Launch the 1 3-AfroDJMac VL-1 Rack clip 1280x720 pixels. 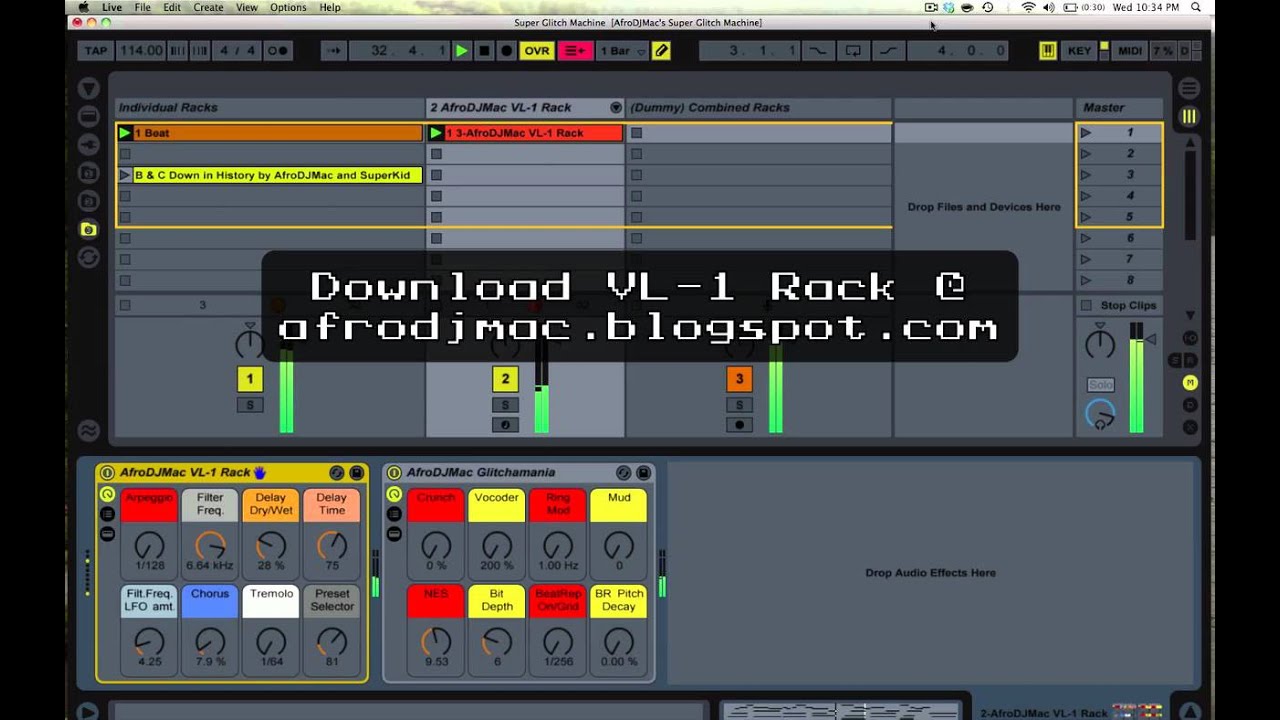click(436, 133)
